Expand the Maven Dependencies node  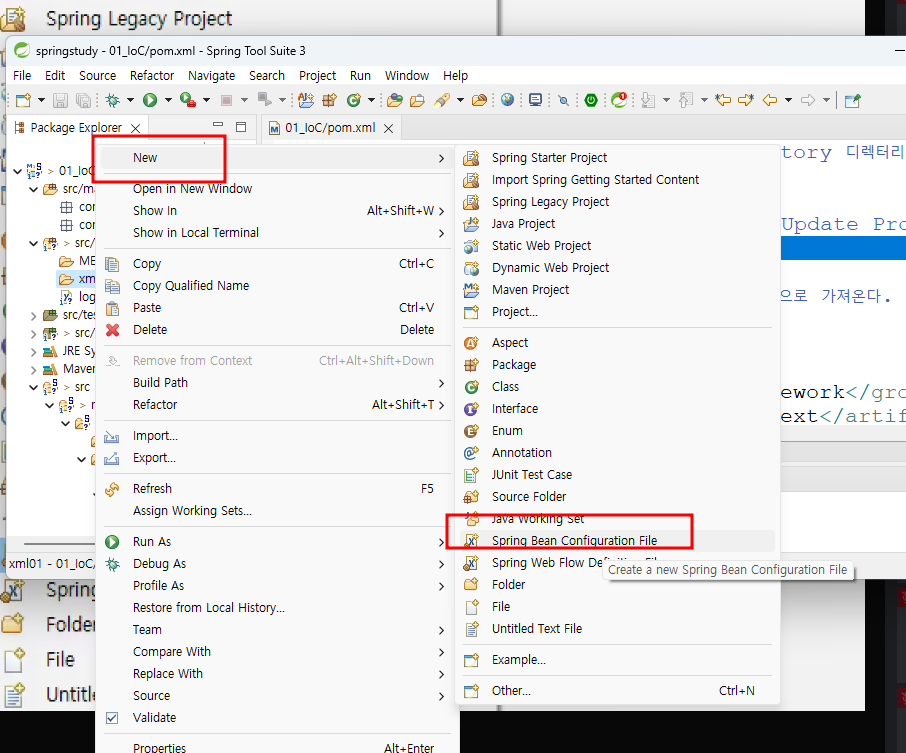(34, 369)
